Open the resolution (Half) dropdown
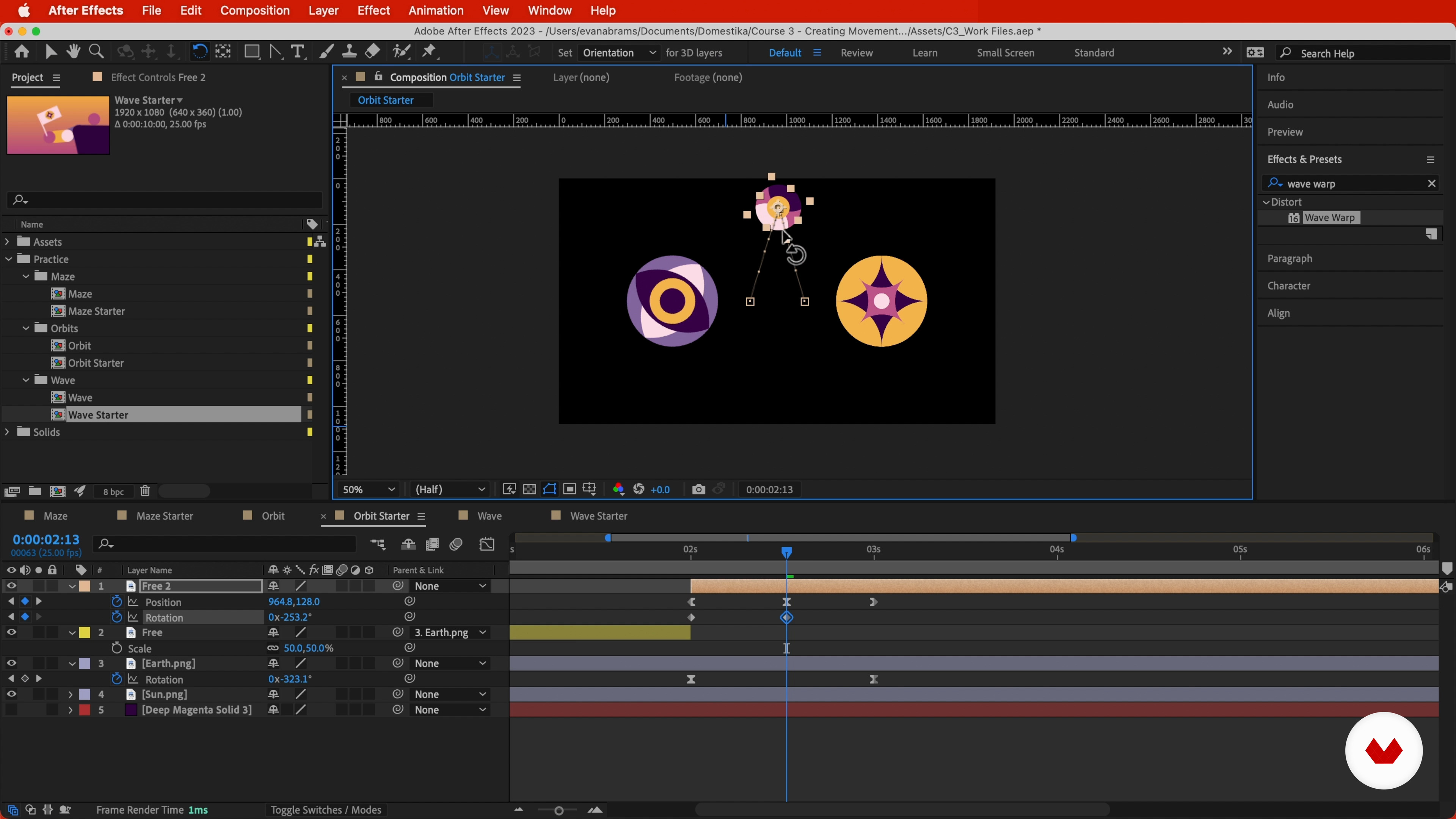This screenshot has height=819, width=1456. click(x=450, y=490)
